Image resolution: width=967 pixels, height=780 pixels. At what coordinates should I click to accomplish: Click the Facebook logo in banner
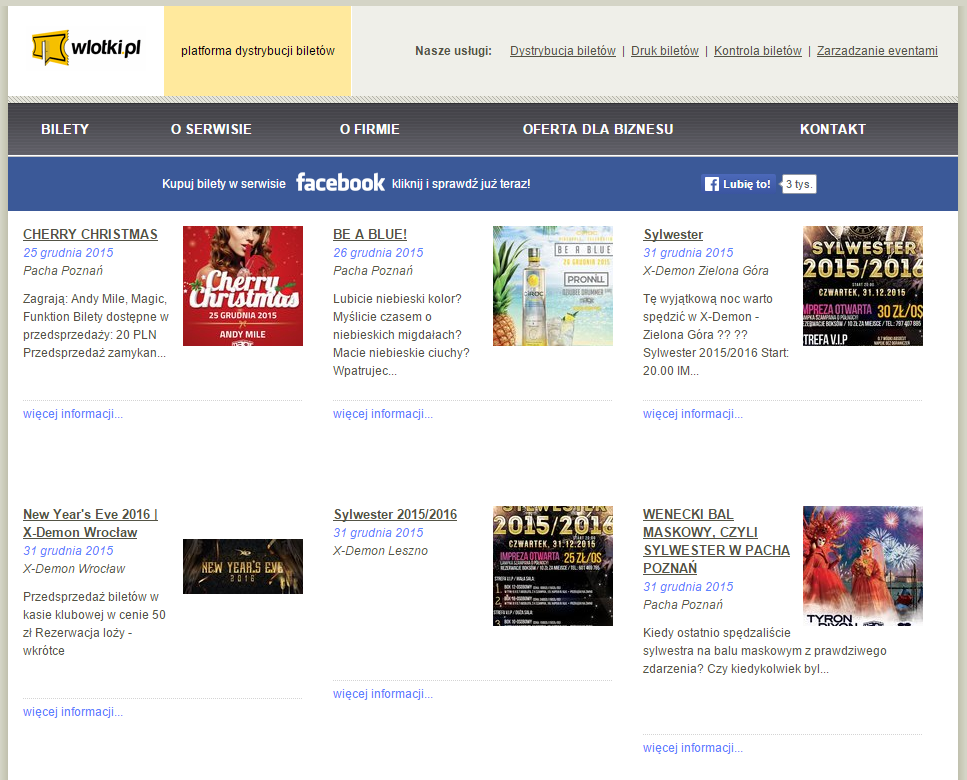340,183
